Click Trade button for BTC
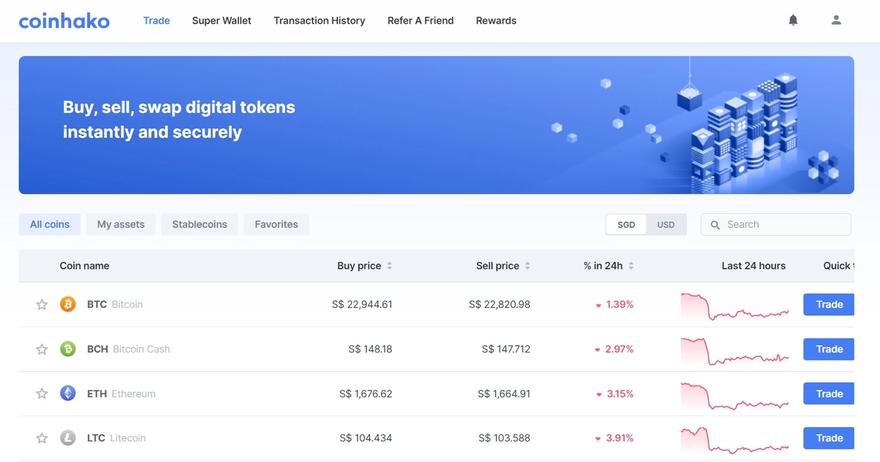The height and width of the screenshot is (462, 880). tap(829, 304)
